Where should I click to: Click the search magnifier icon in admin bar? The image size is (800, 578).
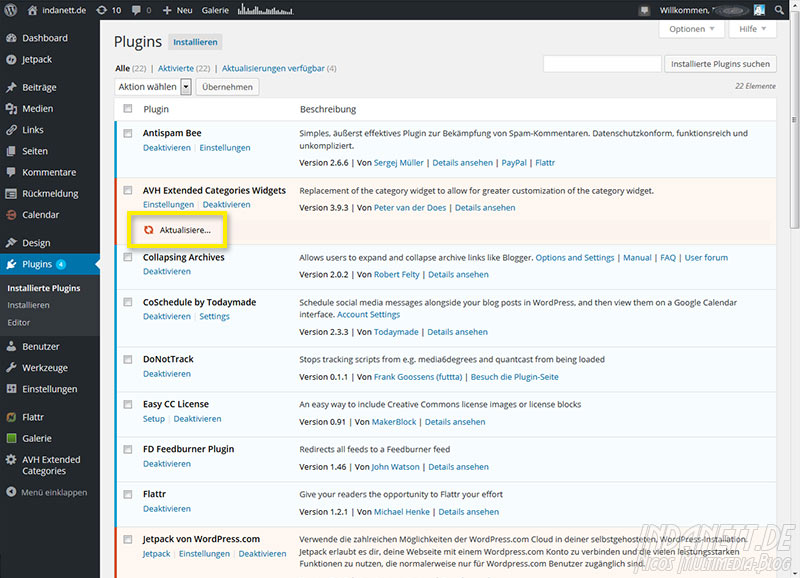pyautogui.click(x=779, y=10)
